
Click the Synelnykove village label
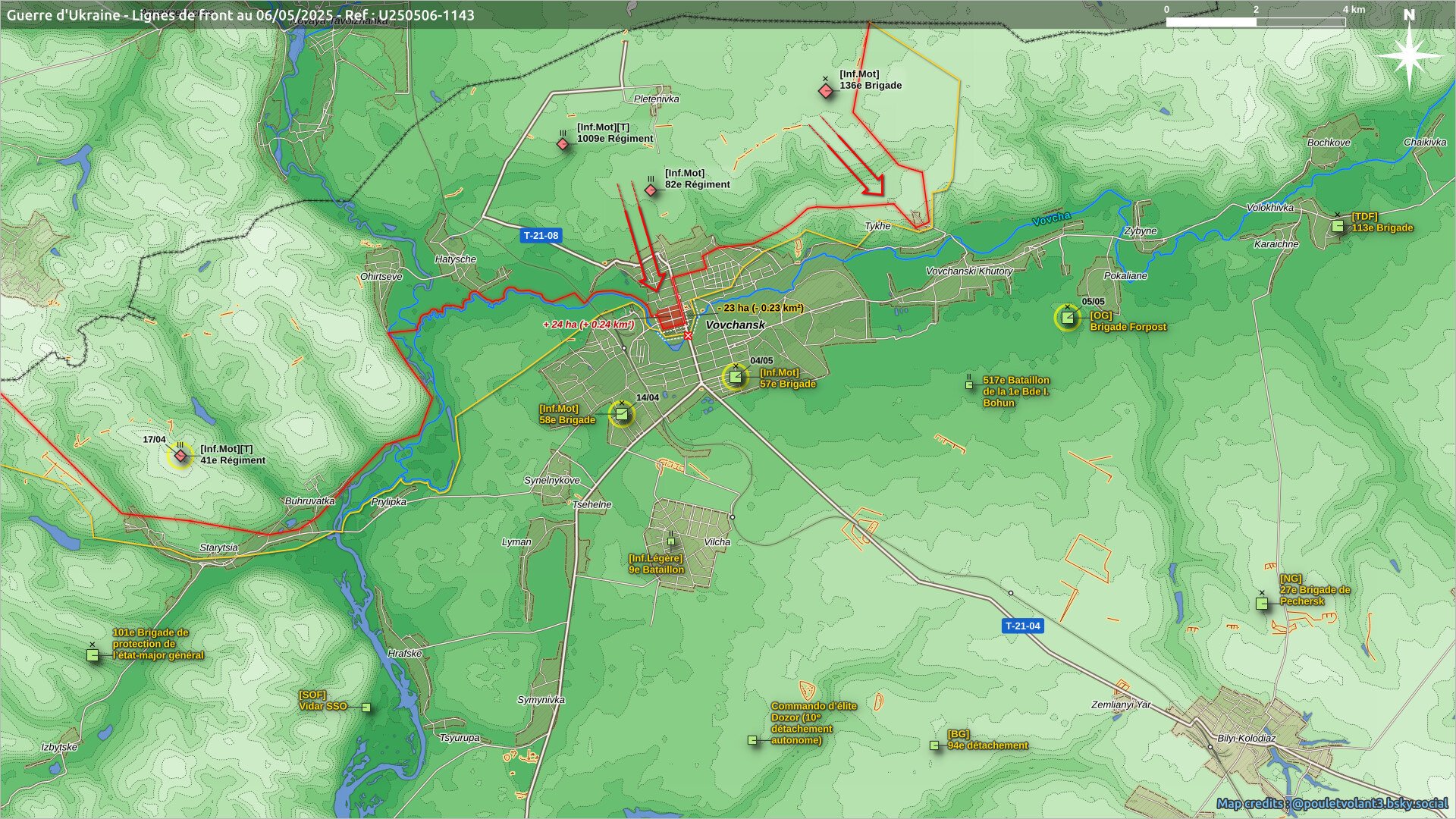[552, 481]
